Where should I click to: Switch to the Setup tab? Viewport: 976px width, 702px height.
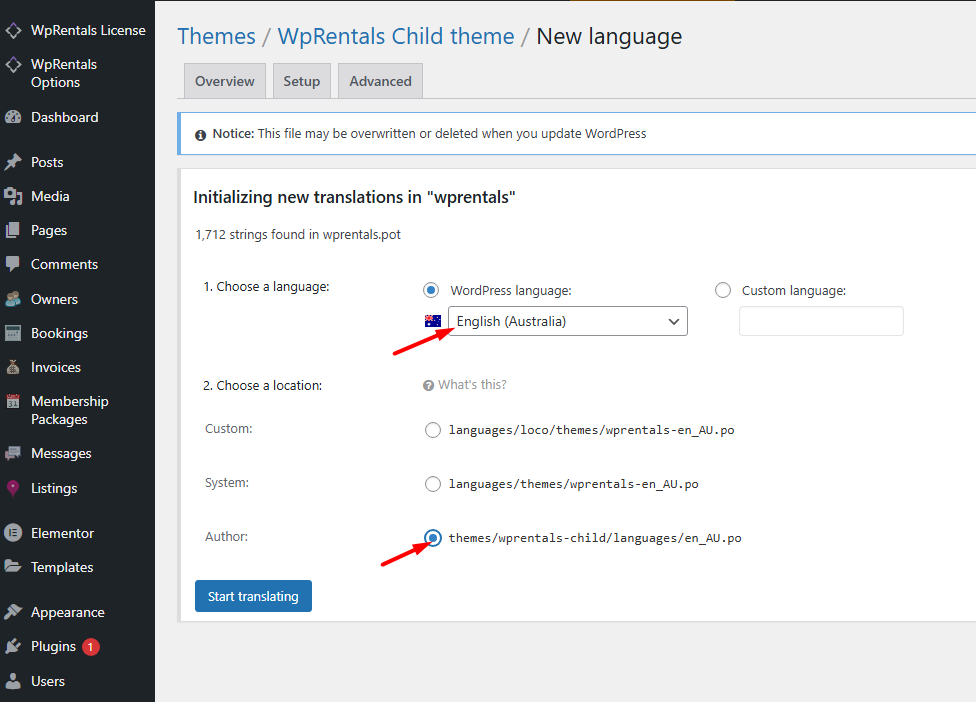(301, 81)
